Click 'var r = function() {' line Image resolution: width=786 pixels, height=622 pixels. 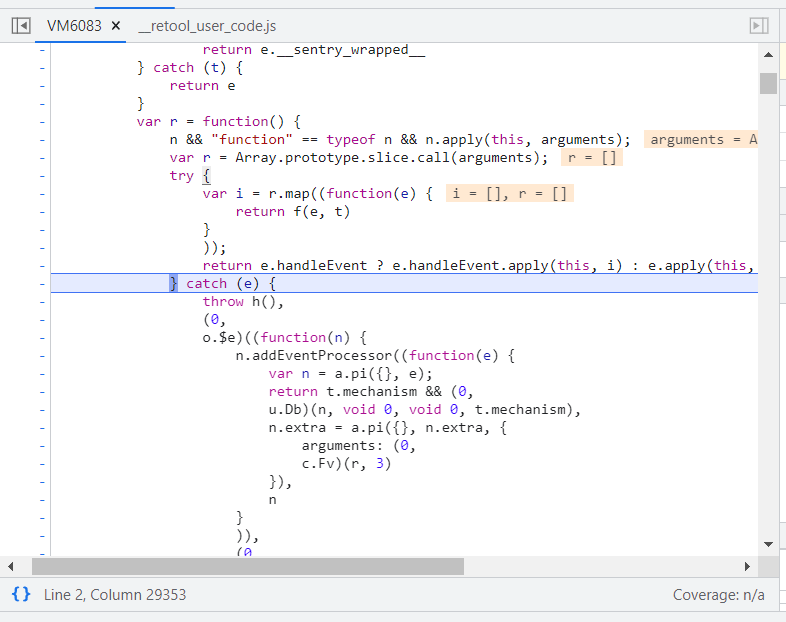pos(219,122)
